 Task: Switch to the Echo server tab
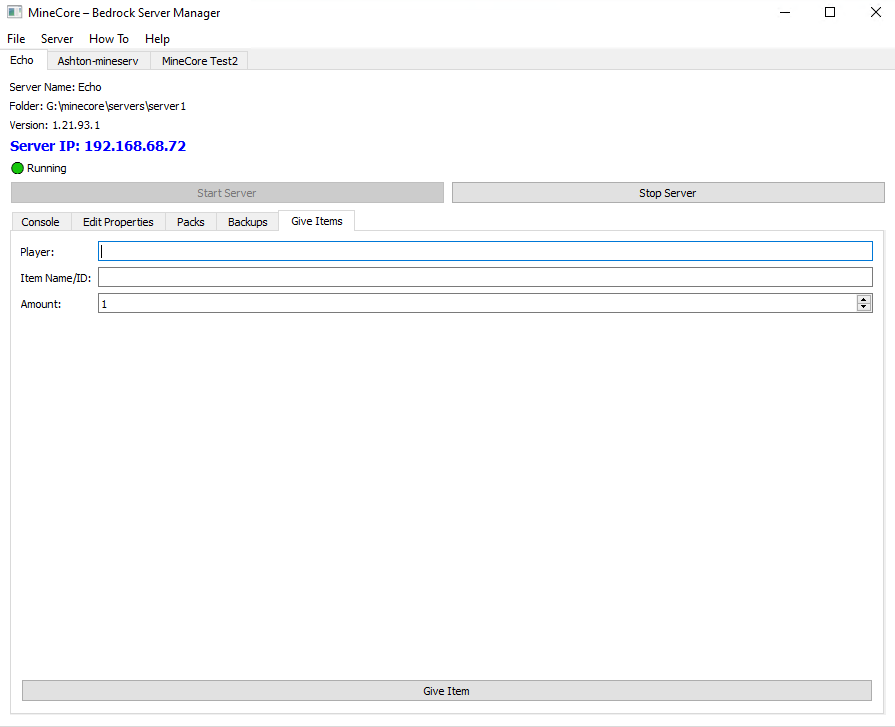22,60
